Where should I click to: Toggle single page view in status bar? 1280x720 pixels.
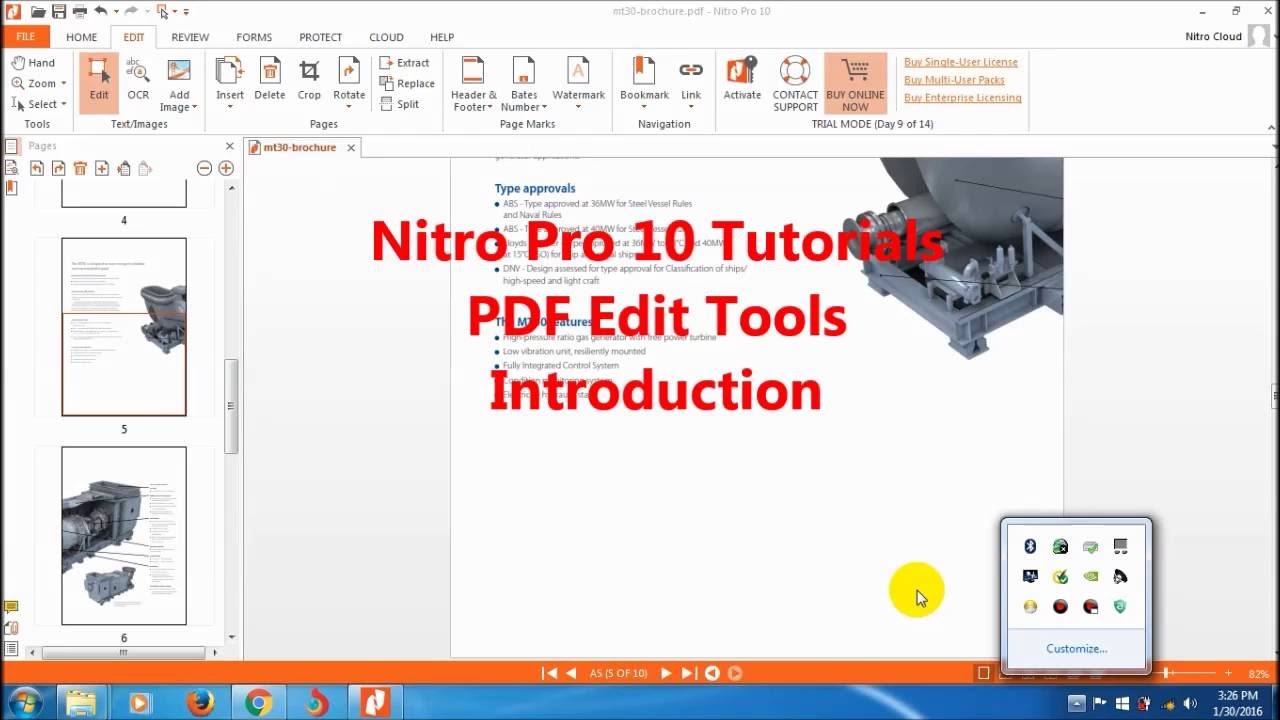click(x=983, y=673)
